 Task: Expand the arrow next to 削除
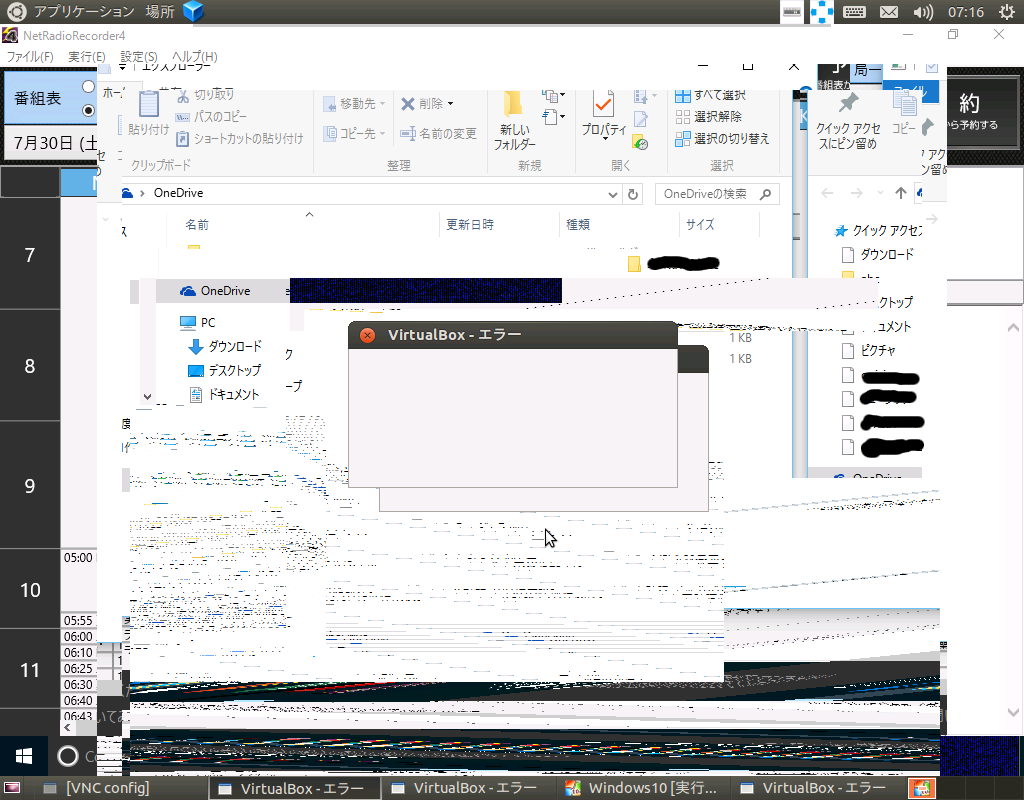click(x=451, y=104)
